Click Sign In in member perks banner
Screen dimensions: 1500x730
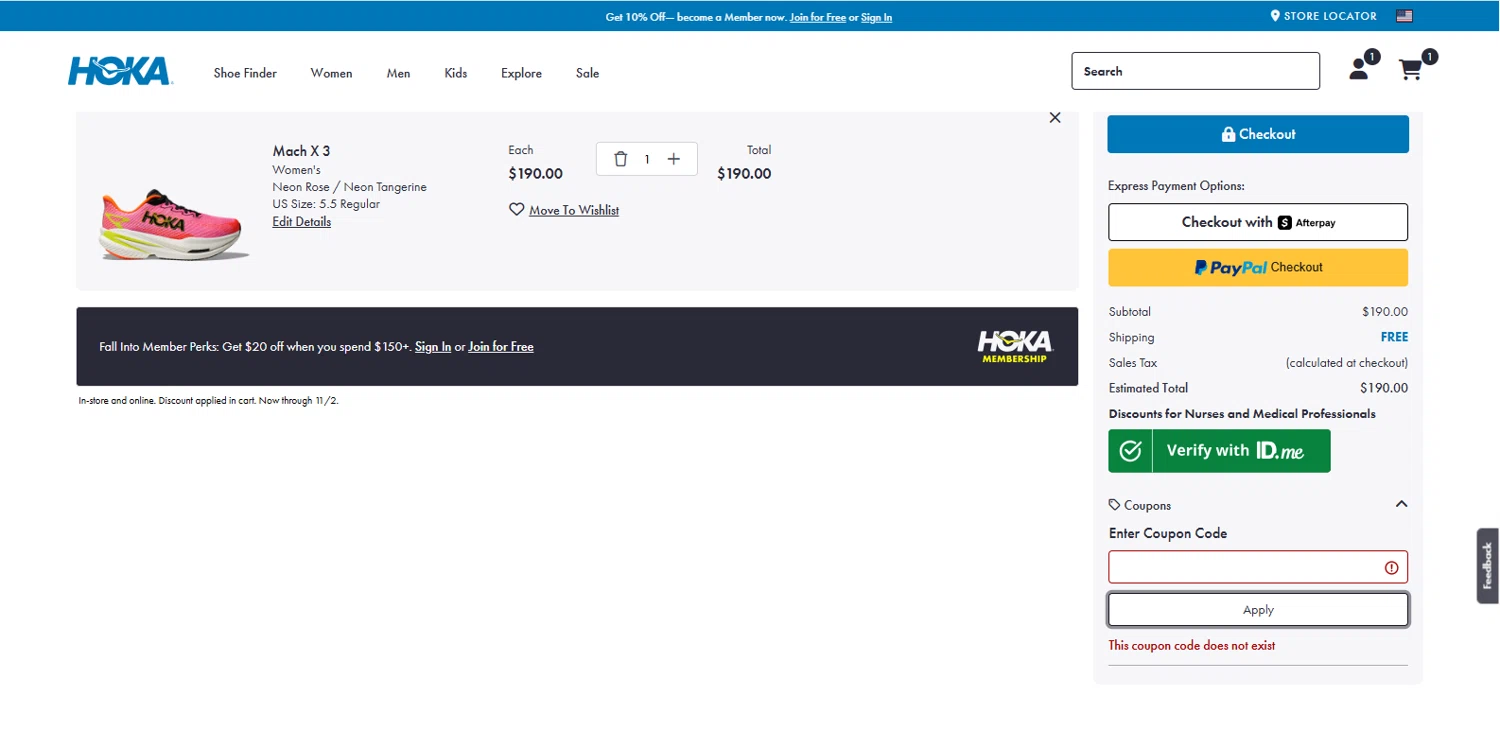[433, 347]
